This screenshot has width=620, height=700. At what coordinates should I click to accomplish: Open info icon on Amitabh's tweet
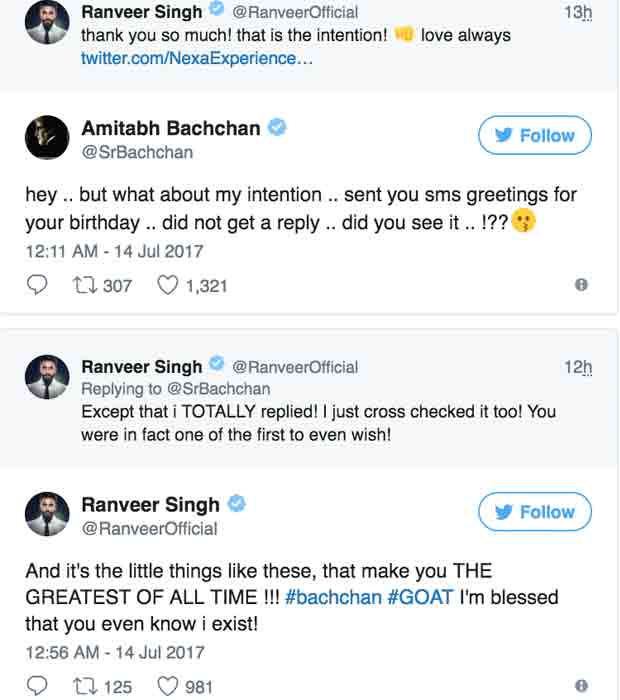point(581,285)
